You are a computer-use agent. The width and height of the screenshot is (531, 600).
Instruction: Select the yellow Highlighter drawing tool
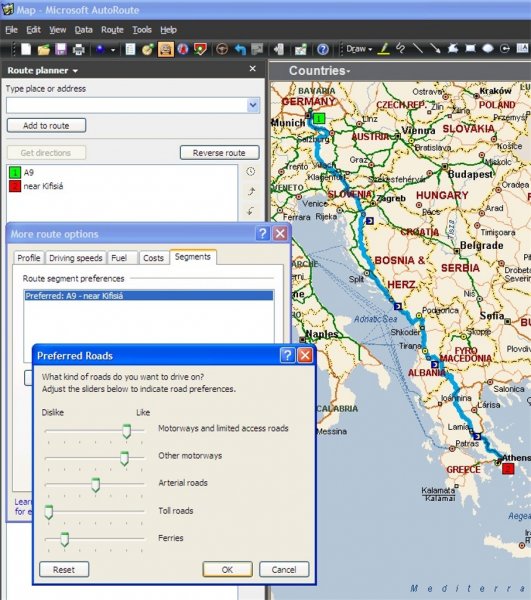[x=384, y=48]
